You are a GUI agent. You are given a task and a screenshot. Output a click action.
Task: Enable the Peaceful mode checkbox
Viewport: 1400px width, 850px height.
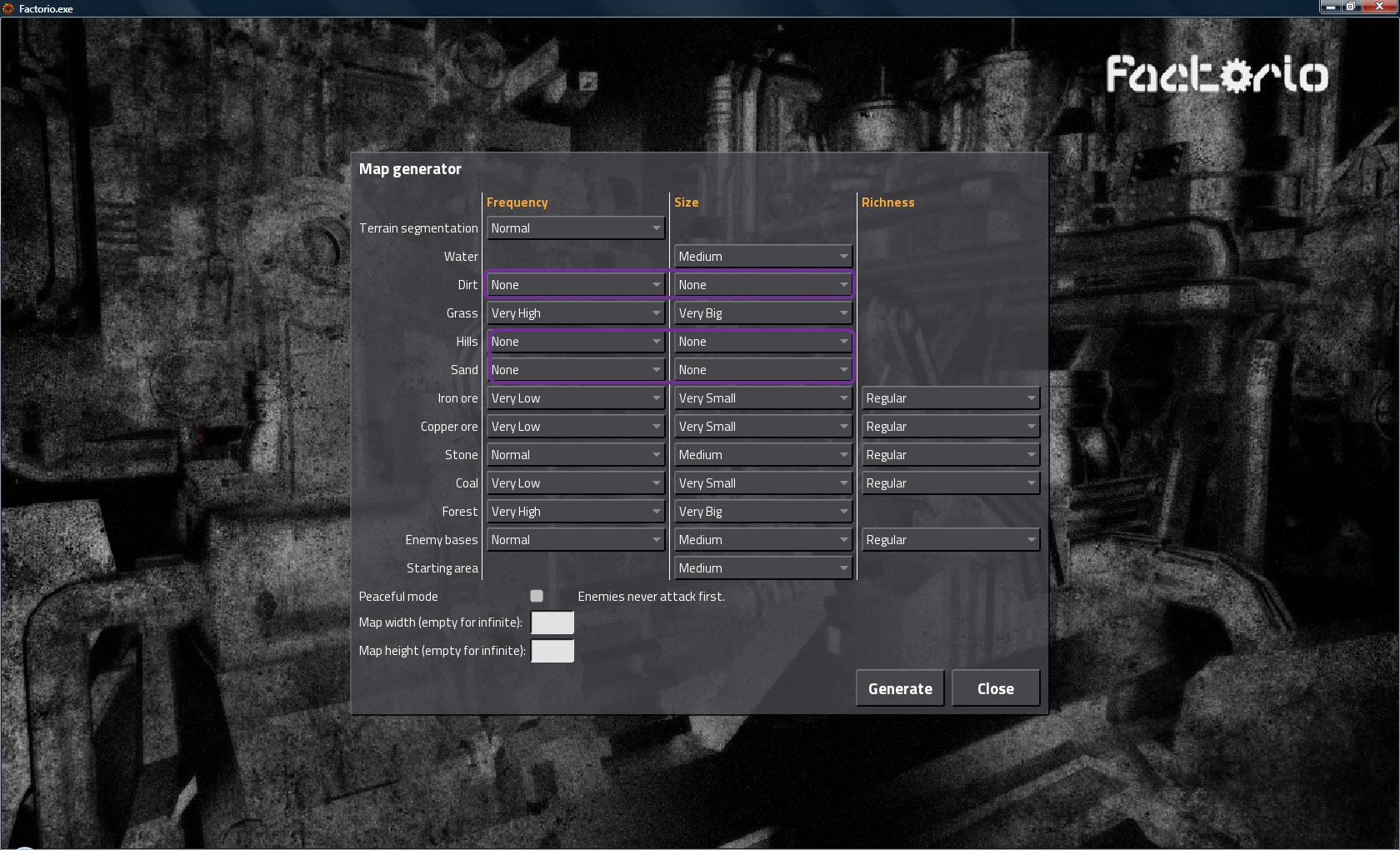pos(537,596)
